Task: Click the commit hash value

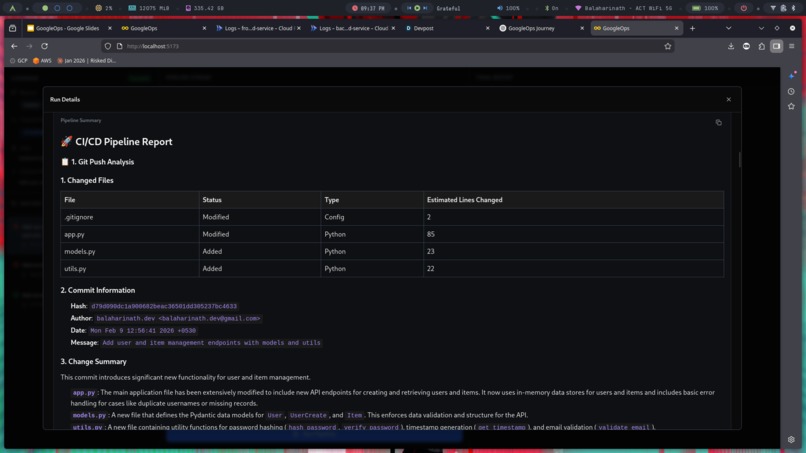Action: coord(164,306)
